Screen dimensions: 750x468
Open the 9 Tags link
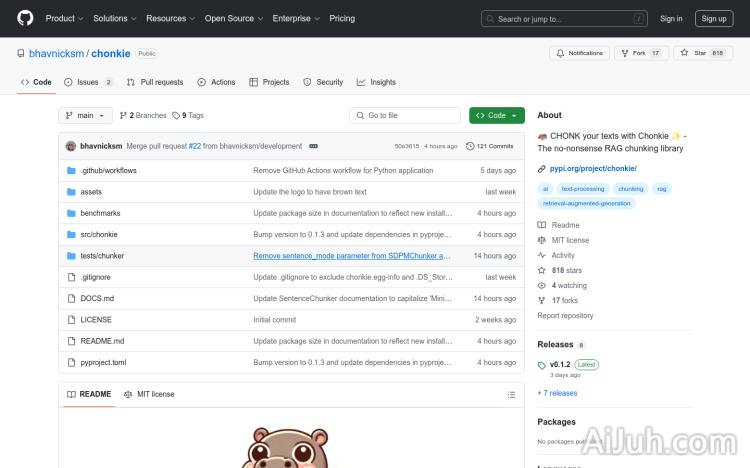click(x=188, y=115)
